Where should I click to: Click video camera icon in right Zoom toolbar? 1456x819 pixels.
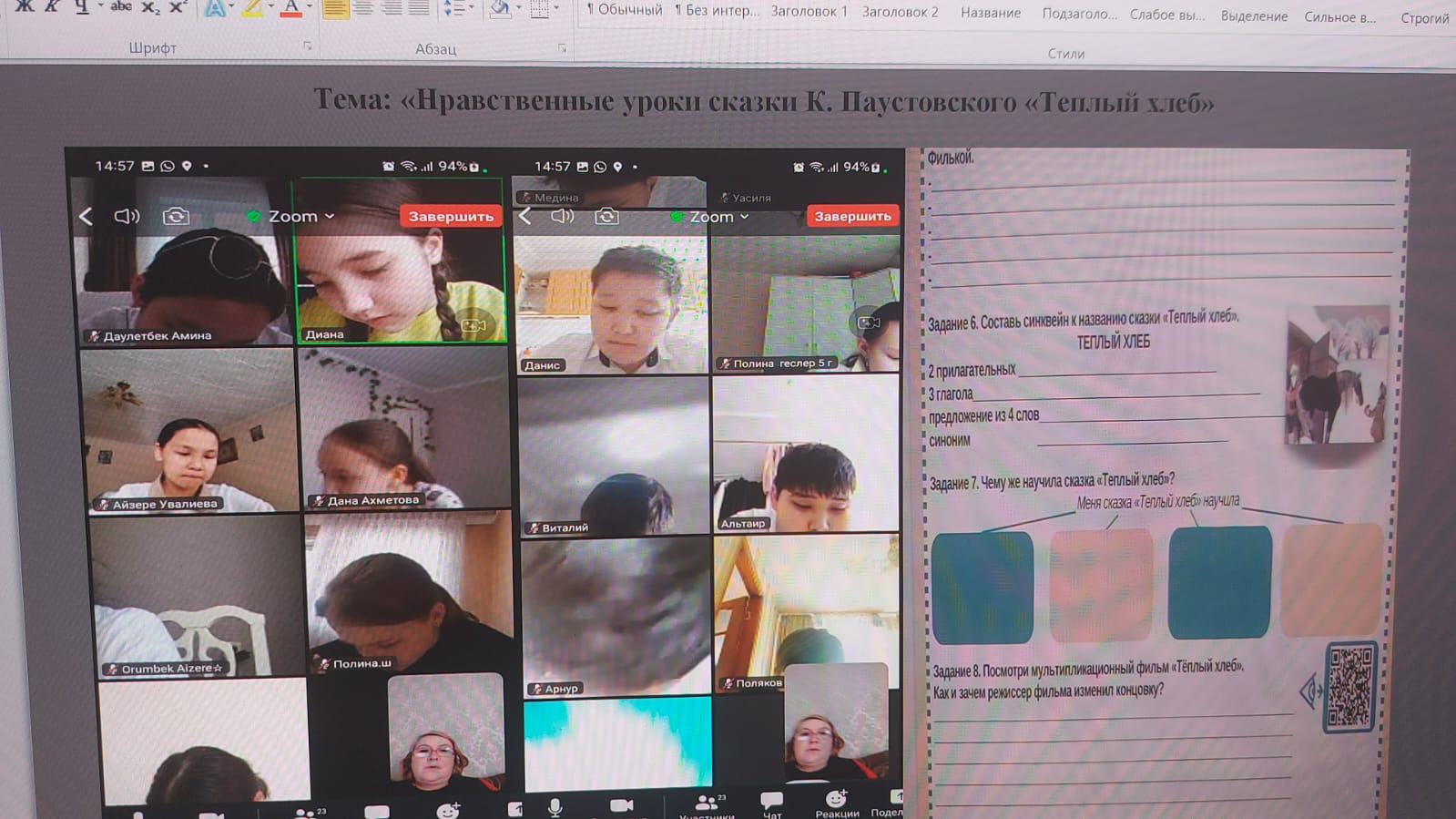coord(621,805)
